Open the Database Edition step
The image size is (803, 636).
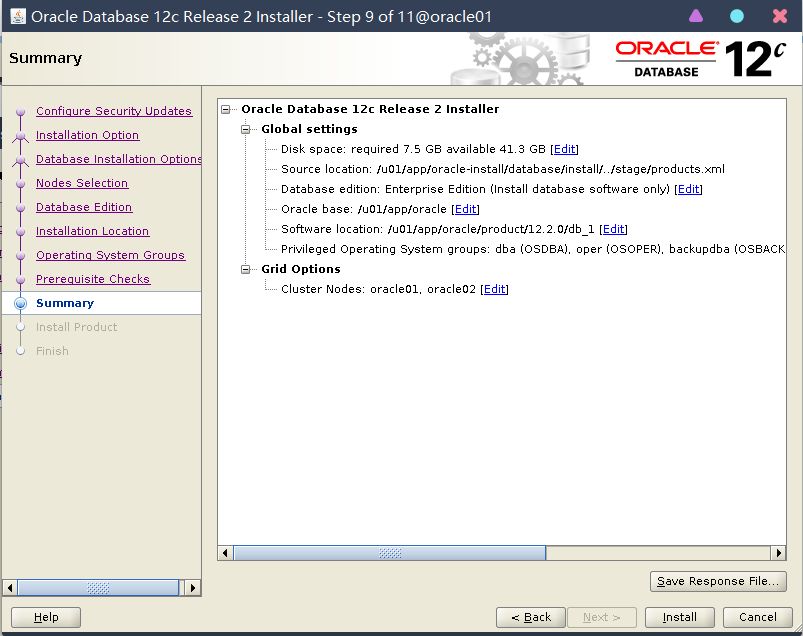tap(84, 207)
